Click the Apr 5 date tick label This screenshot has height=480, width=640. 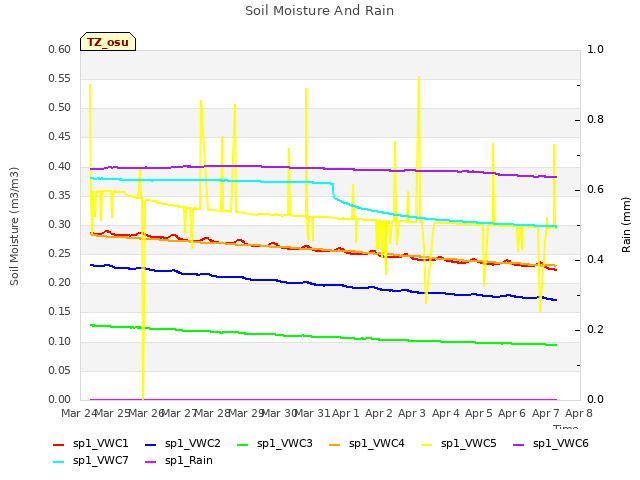click(x=478, y=413)
